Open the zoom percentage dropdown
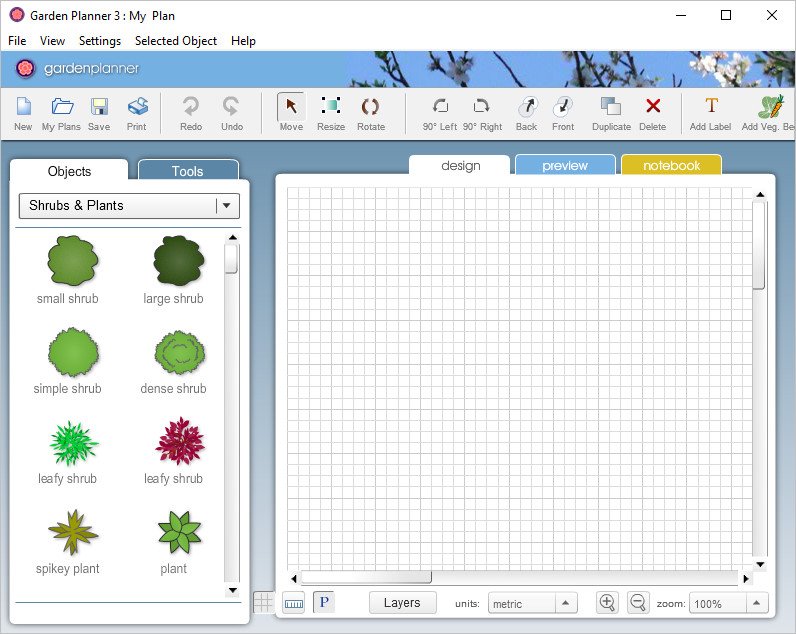Screen dimensions: 796x634 756,603
